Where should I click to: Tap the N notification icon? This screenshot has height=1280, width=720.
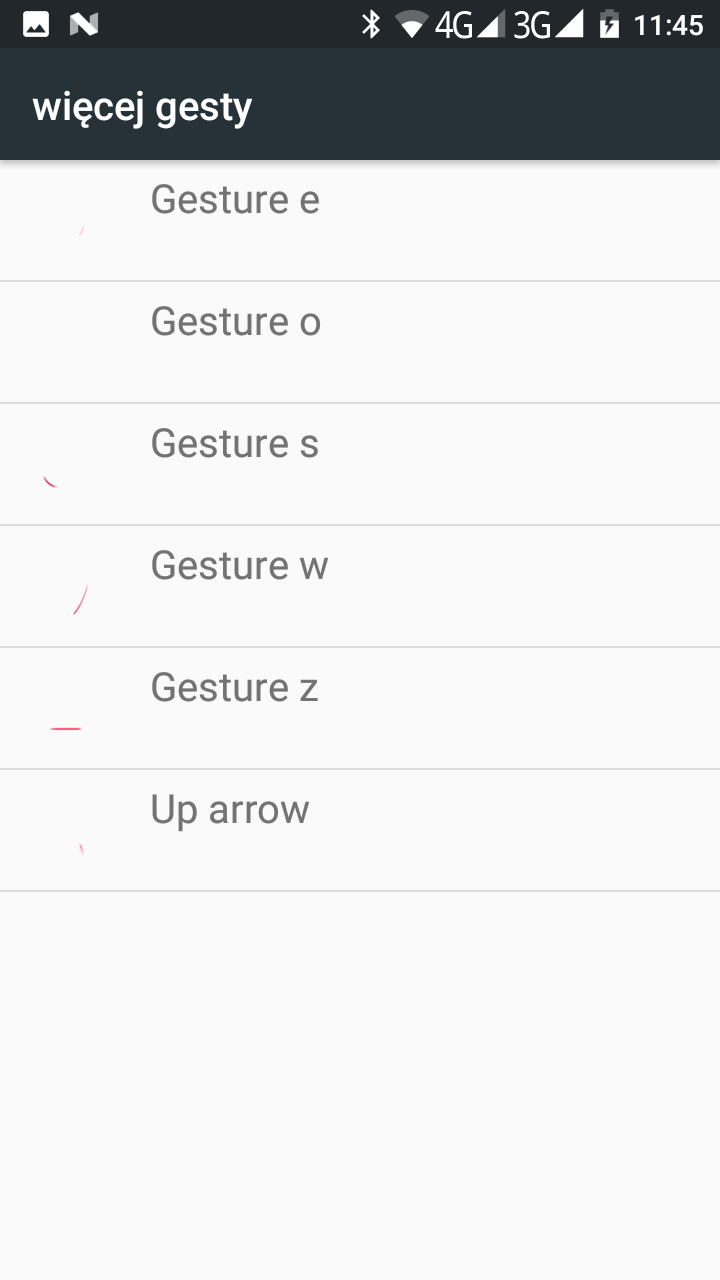click(x=84, y=24)
